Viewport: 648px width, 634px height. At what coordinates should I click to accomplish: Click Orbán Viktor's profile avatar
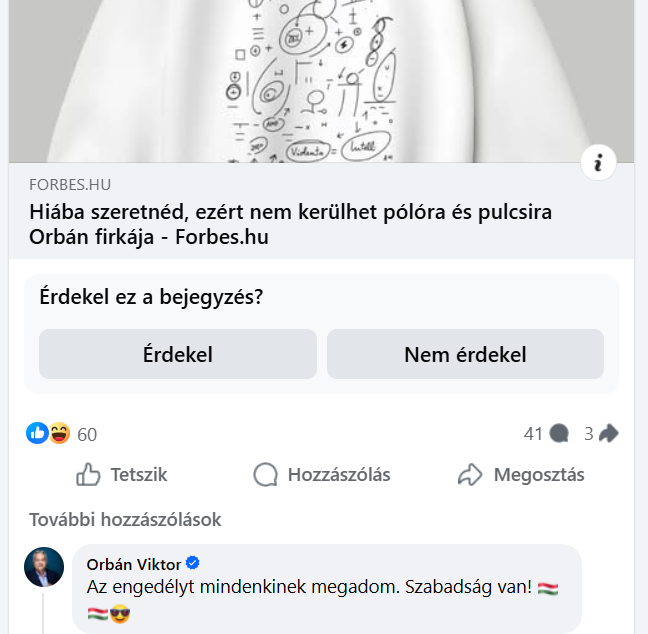[44, 567]
